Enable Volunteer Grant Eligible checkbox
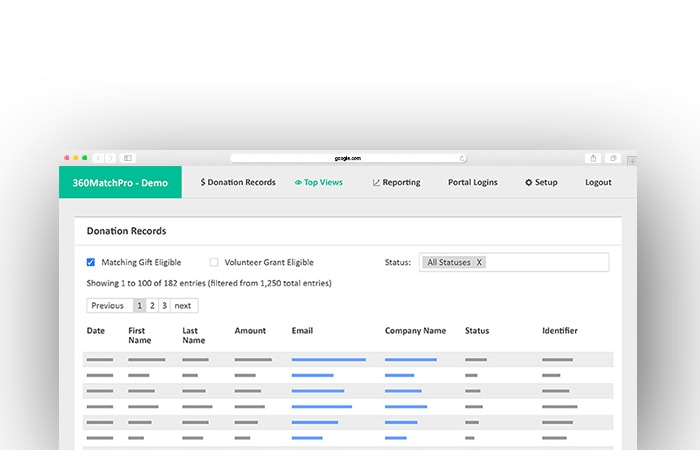The height and width of the screenshot is (450, 700). click(x=214, y=262)
